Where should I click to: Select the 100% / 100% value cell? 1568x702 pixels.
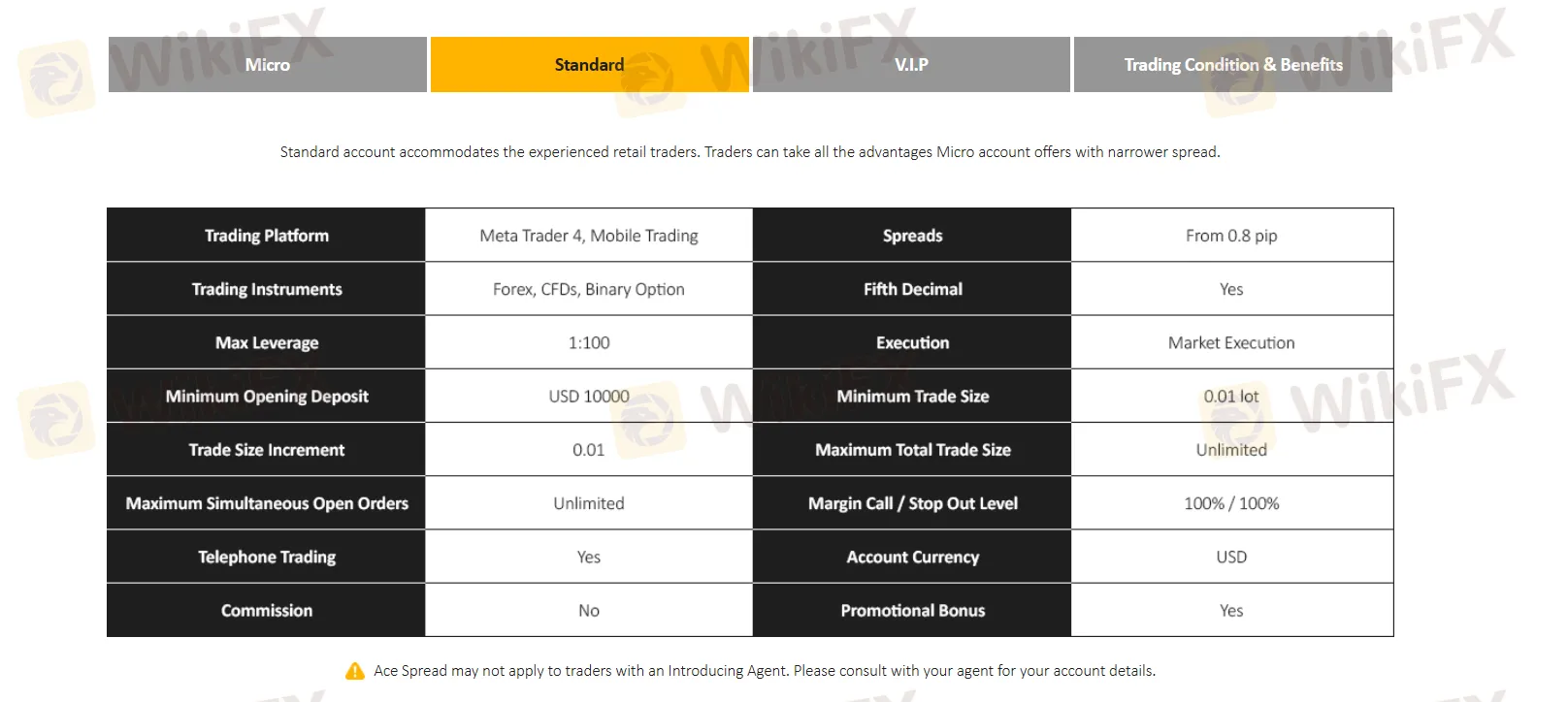click(1231, 503)
